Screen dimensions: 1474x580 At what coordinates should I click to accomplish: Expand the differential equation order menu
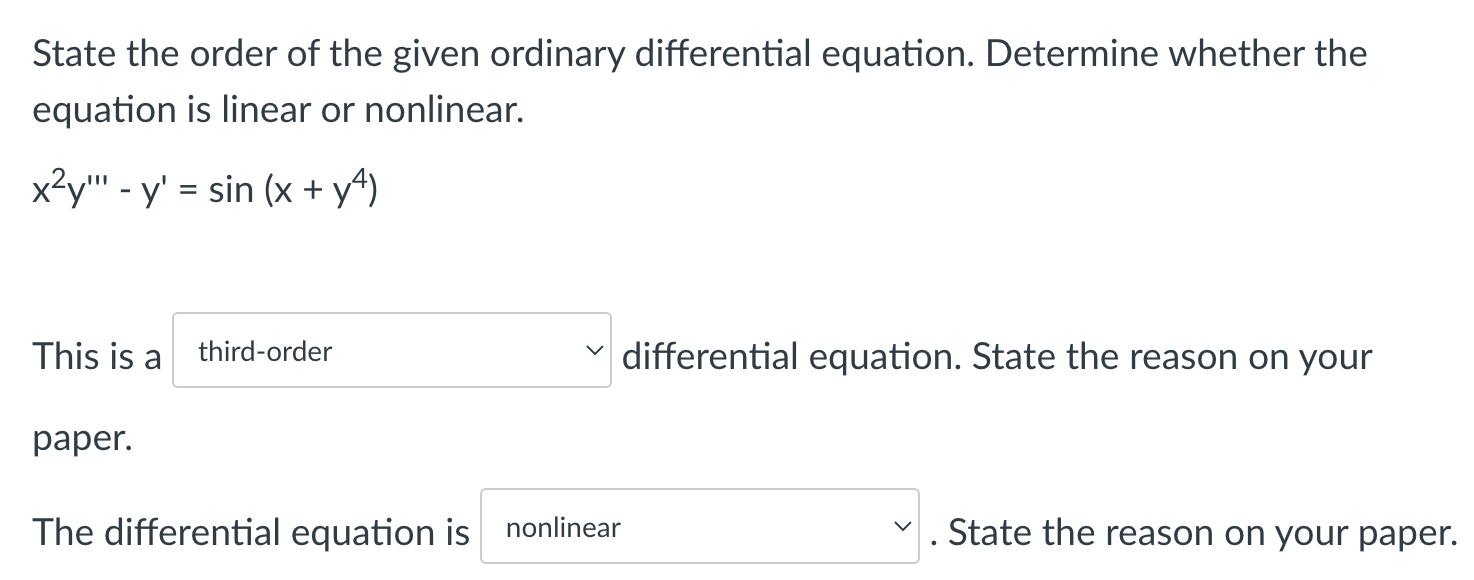pyautogui.click(x=390, y=352)
